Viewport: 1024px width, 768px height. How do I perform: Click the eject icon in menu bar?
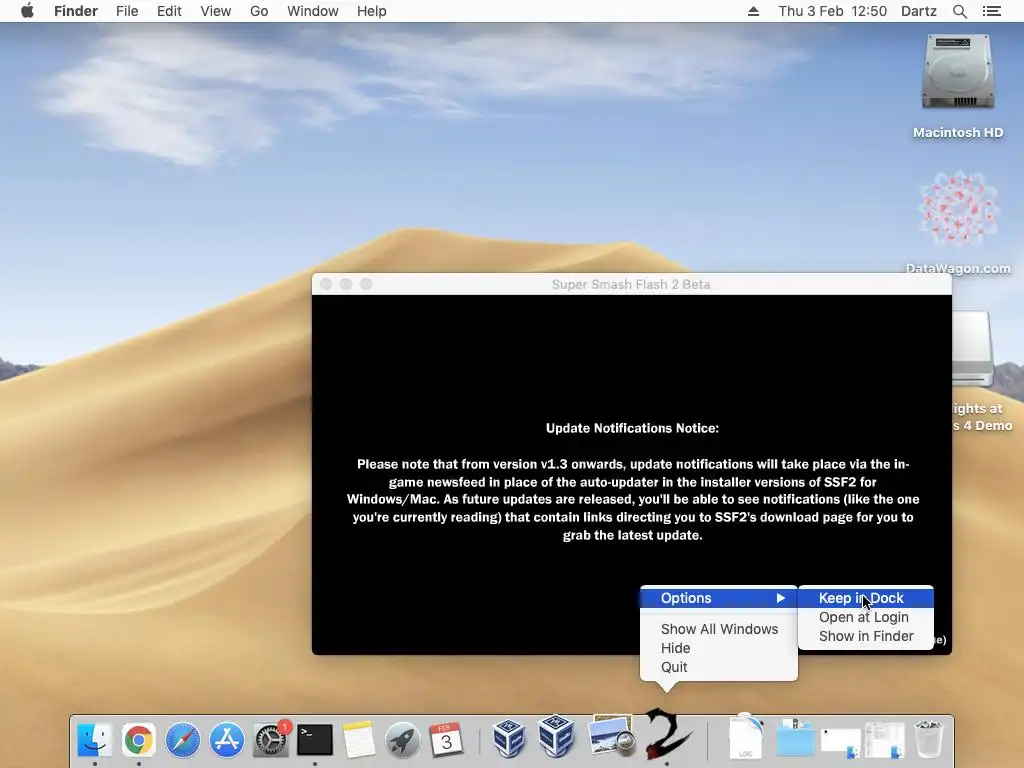(753, 11)
